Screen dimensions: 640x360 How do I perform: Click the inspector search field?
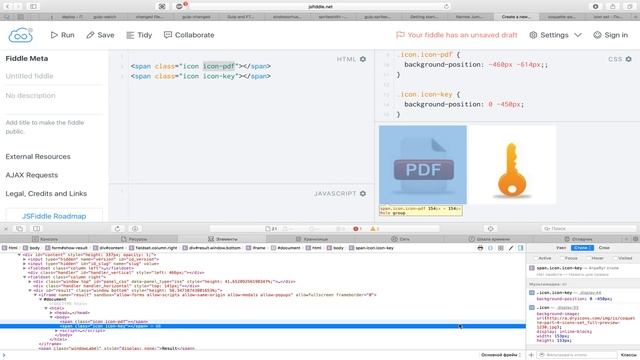coord(588,229)
